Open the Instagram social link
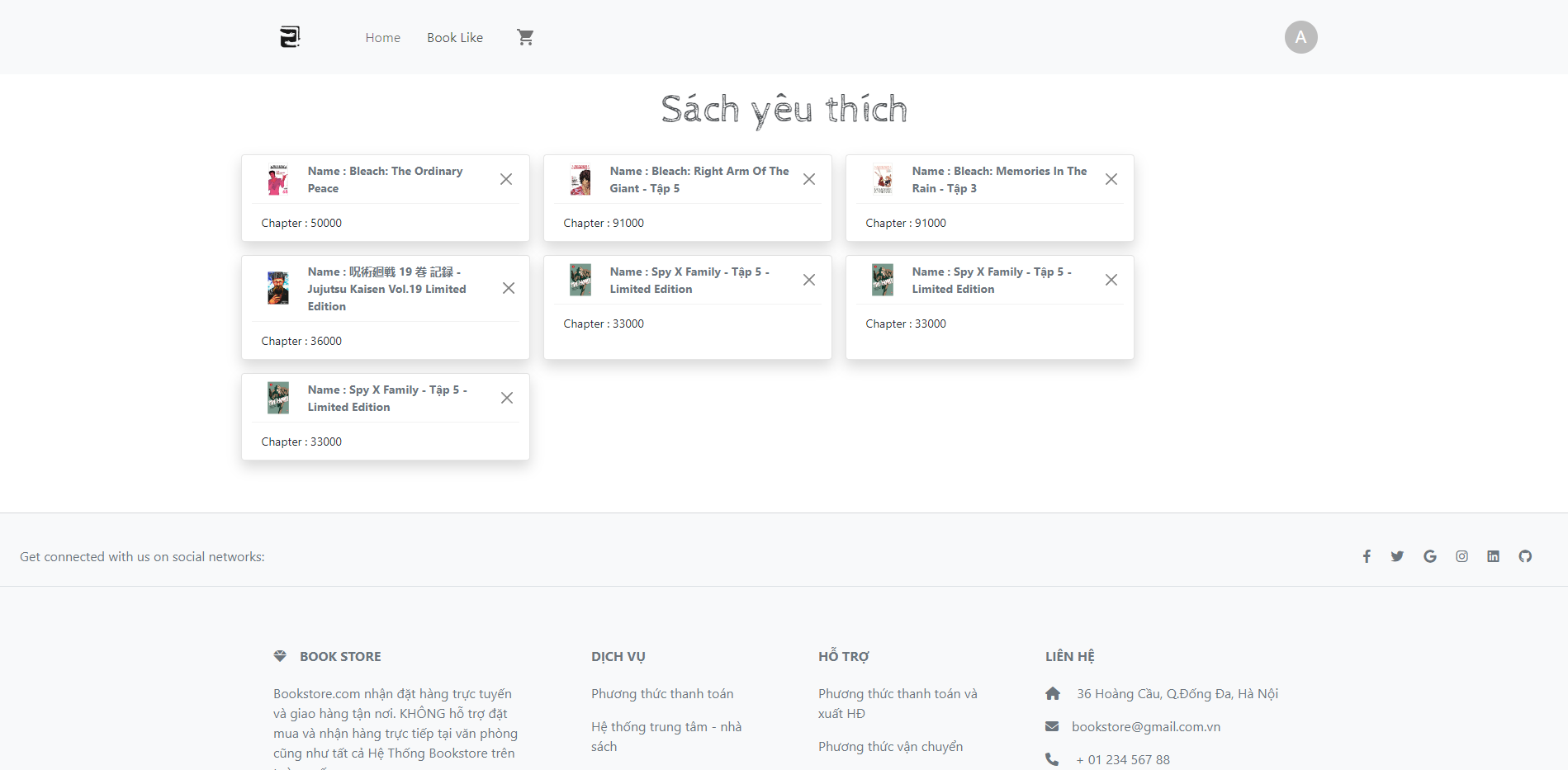 [1461, 556]
